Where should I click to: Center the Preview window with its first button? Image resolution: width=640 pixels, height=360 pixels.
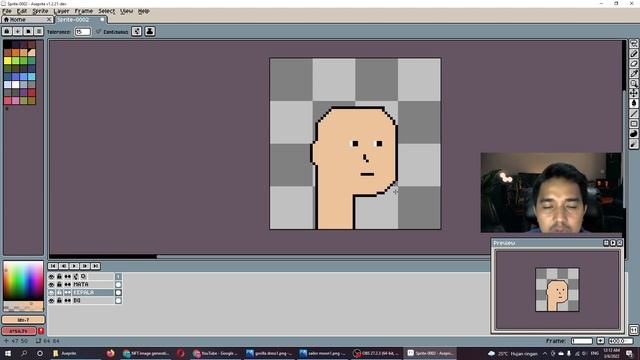coord(606,243)
